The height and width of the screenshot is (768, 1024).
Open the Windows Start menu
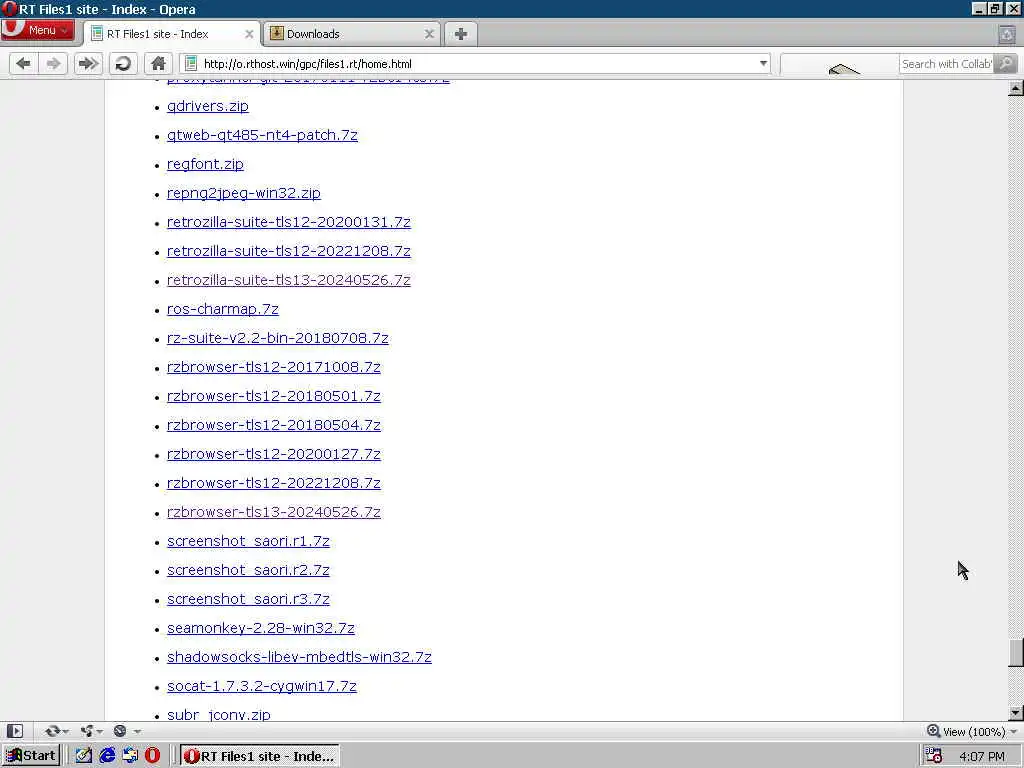pyautogui.click(x=31, y=756)
